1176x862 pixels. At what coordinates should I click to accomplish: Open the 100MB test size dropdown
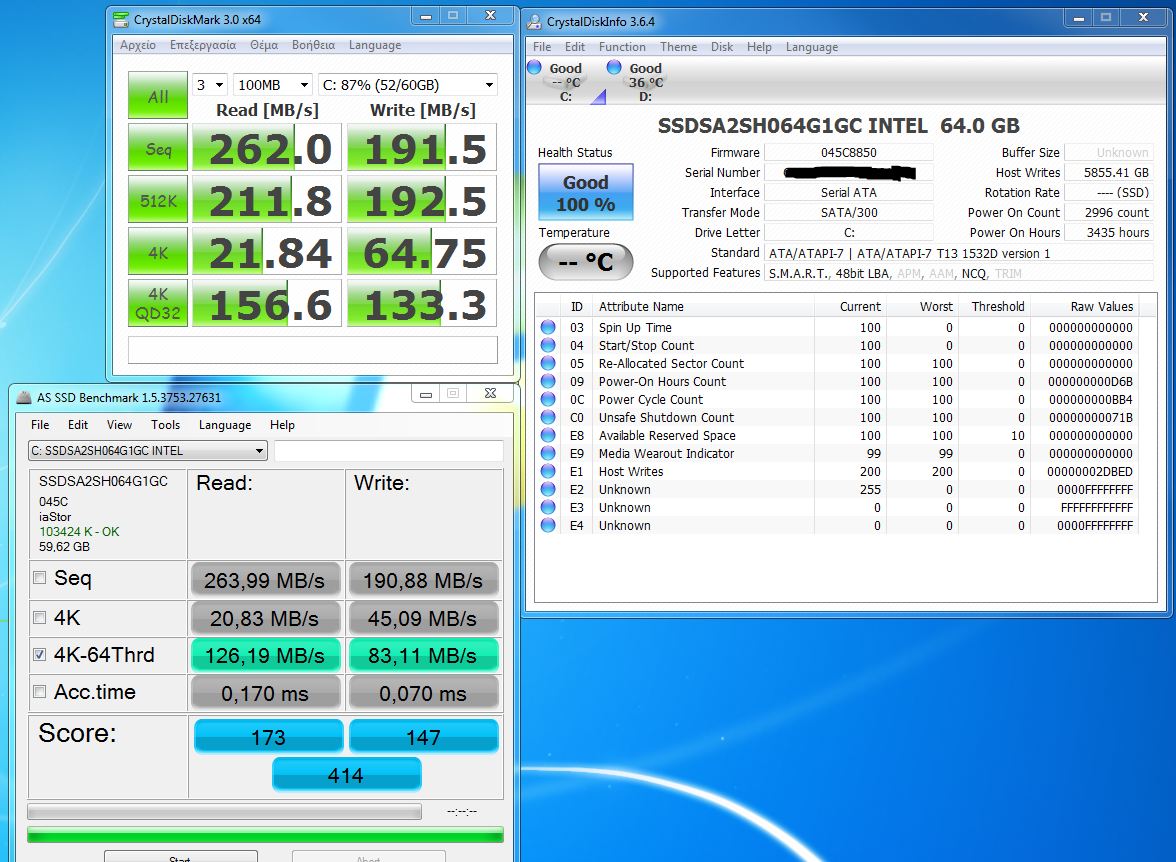tap(271, 85)
